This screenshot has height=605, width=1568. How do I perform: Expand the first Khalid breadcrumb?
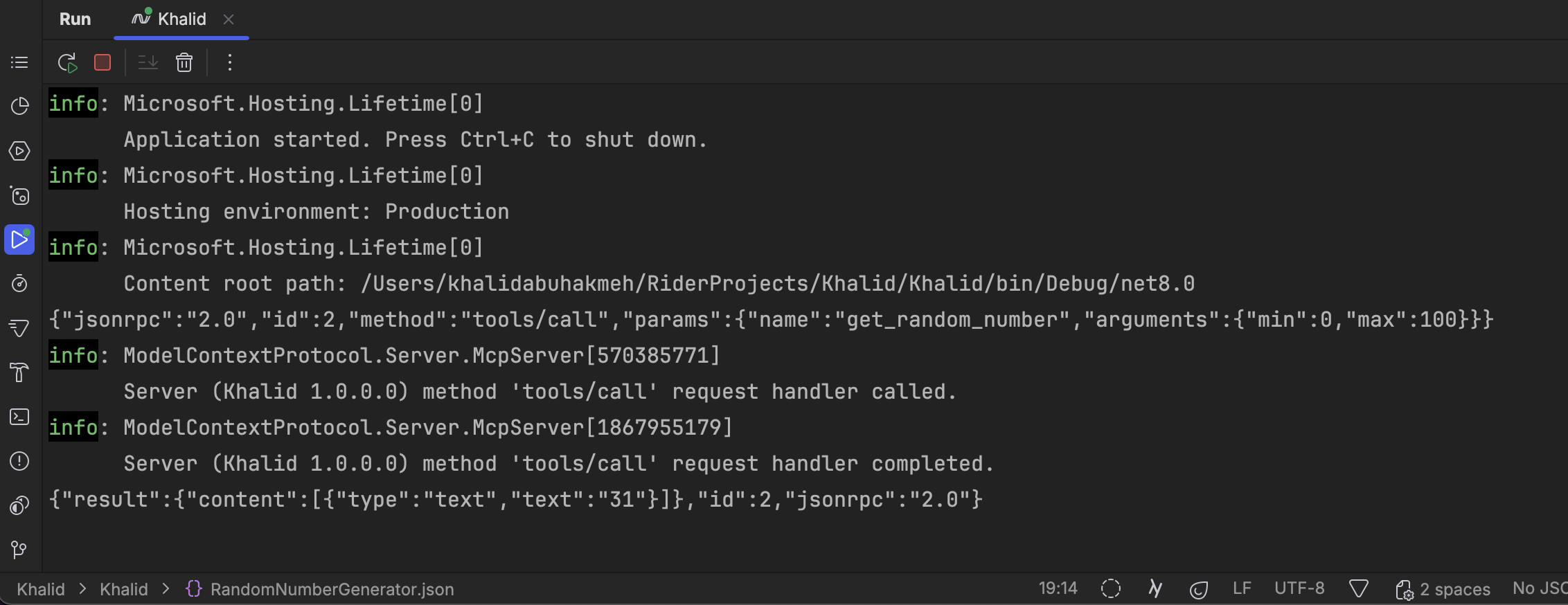click(x=41, y=589)
